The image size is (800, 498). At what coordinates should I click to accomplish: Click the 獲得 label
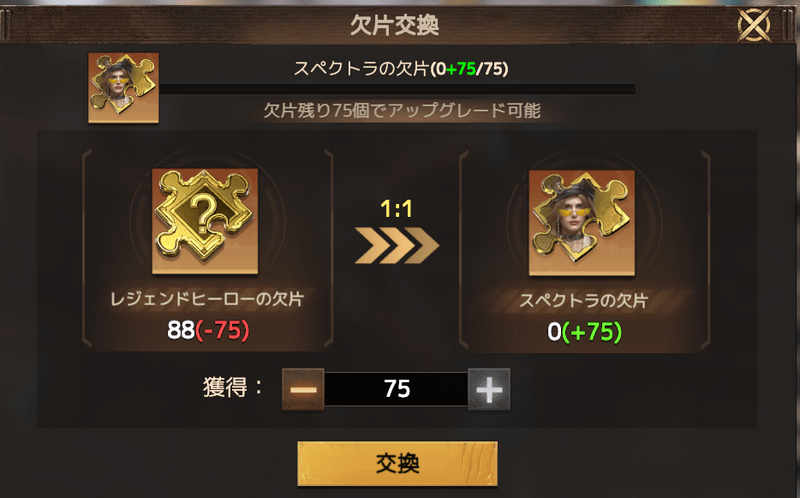tap(232, 387)
